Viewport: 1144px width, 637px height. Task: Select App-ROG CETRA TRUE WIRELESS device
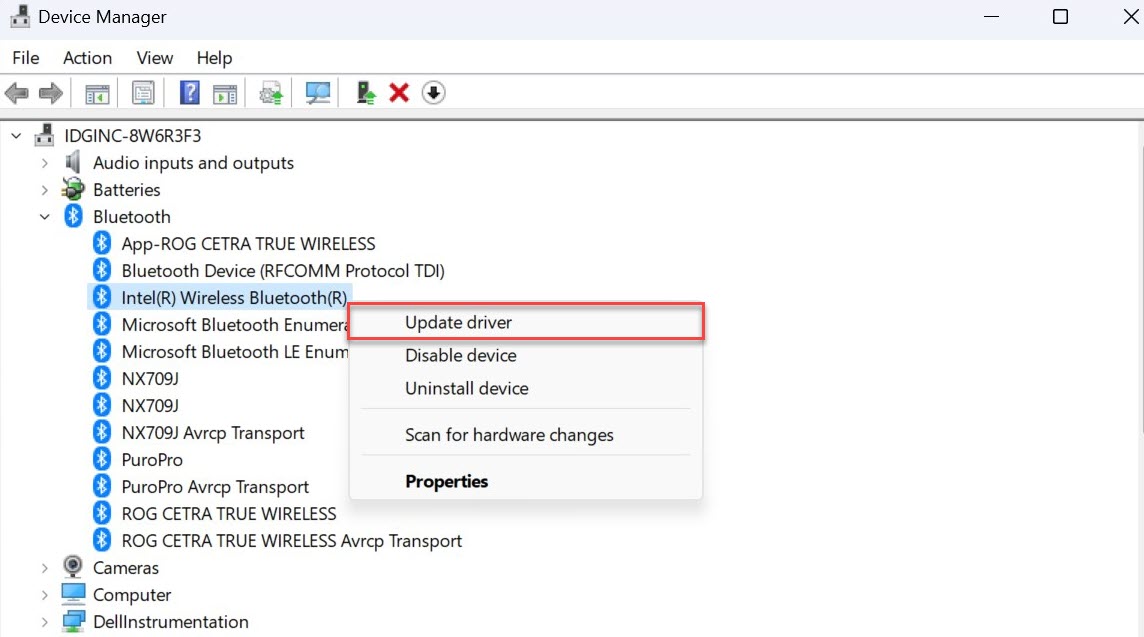pyautogui.click(x=248, y=244)
